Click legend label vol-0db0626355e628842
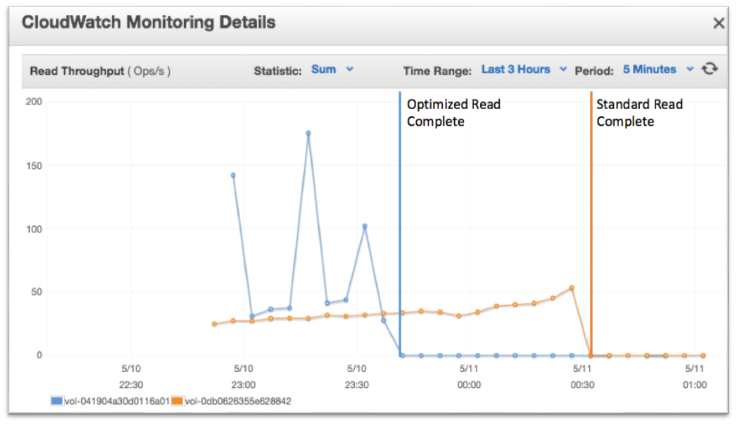Image resolution: width=736 pixels, height=424 pixels. tap(238, 401)
